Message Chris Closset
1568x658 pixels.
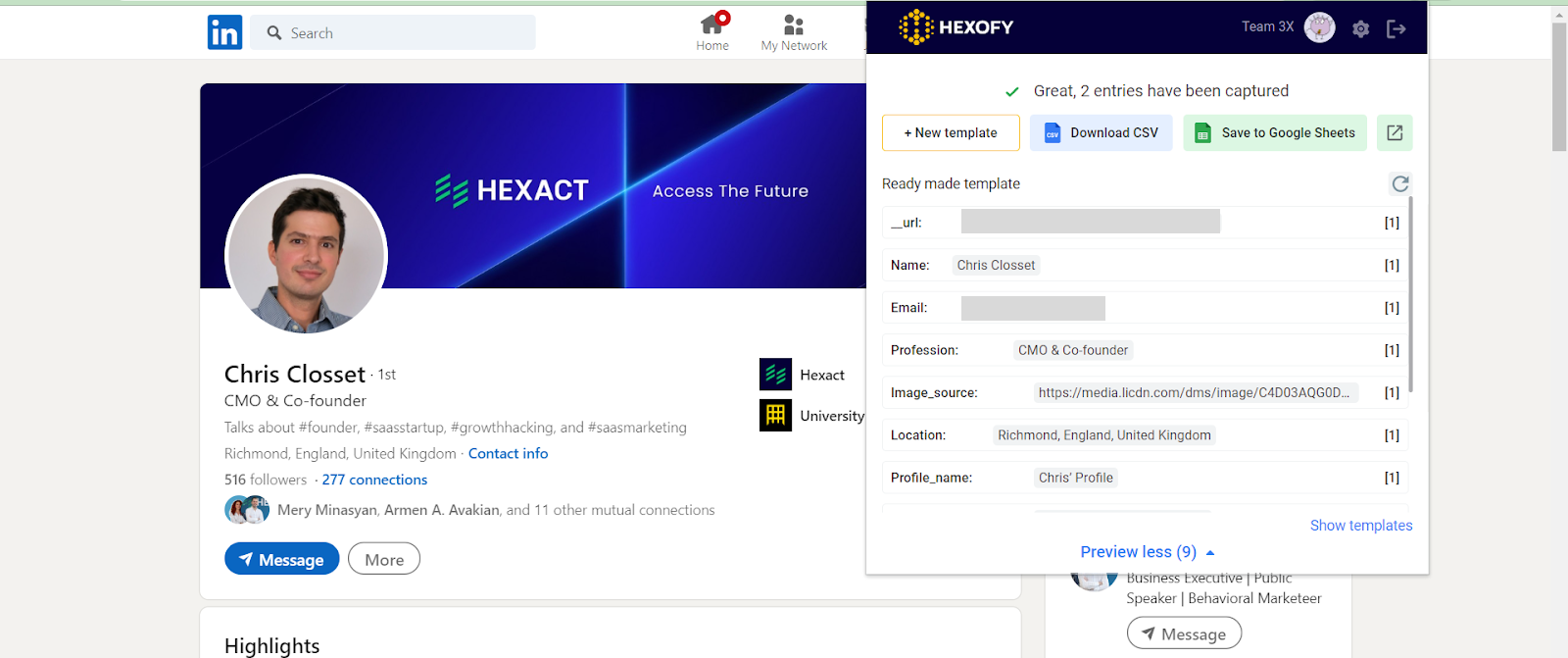[282, 559]
